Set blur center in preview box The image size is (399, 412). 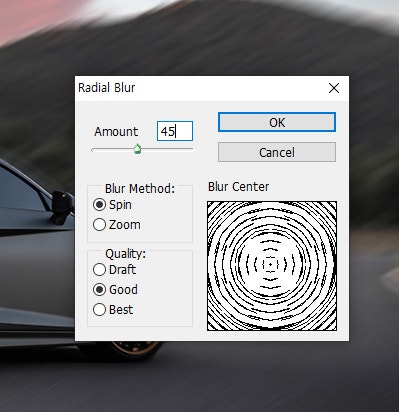(272, 266)
